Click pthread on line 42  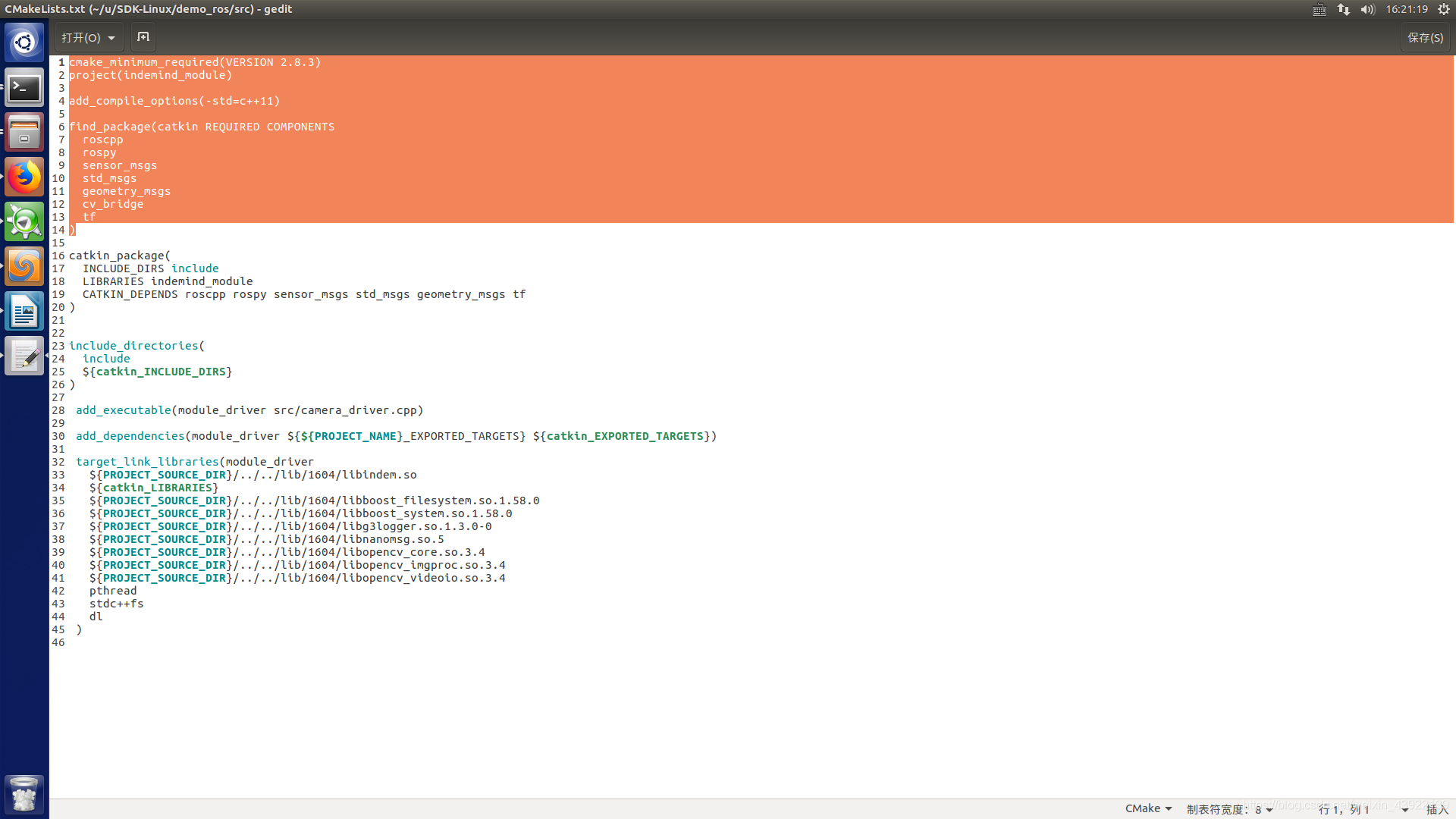(113, 591)
